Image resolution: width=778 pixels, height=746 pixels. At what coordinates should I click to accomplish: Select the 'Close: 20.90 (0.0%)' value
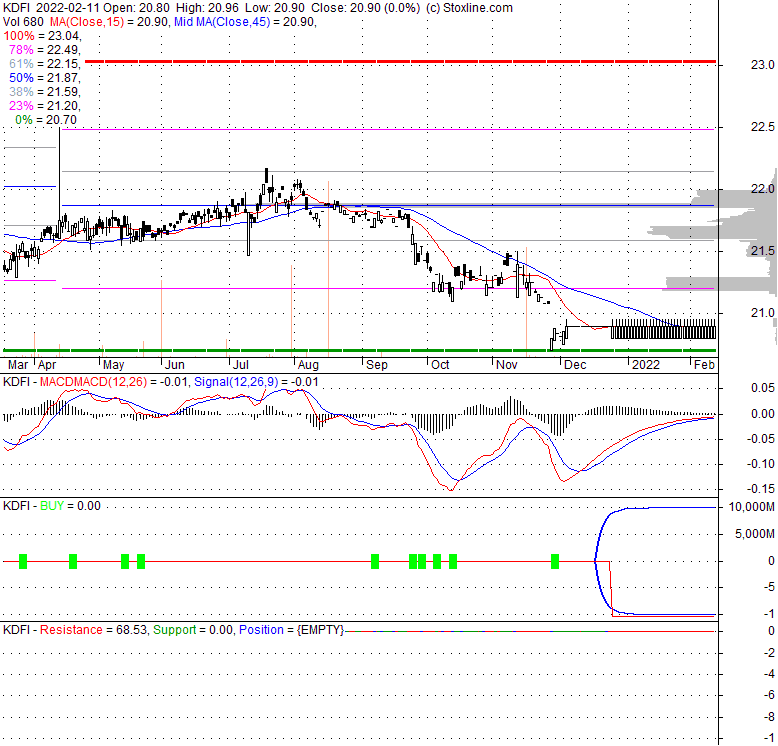pos(365,8)
